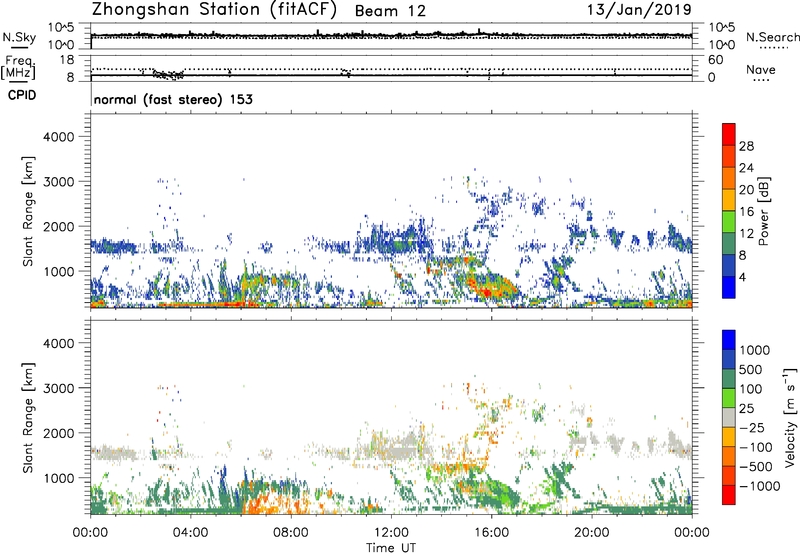The image size is (800, 554).
Task: Click the "100" label on the velocity color bar
Action: coord(751,389)
